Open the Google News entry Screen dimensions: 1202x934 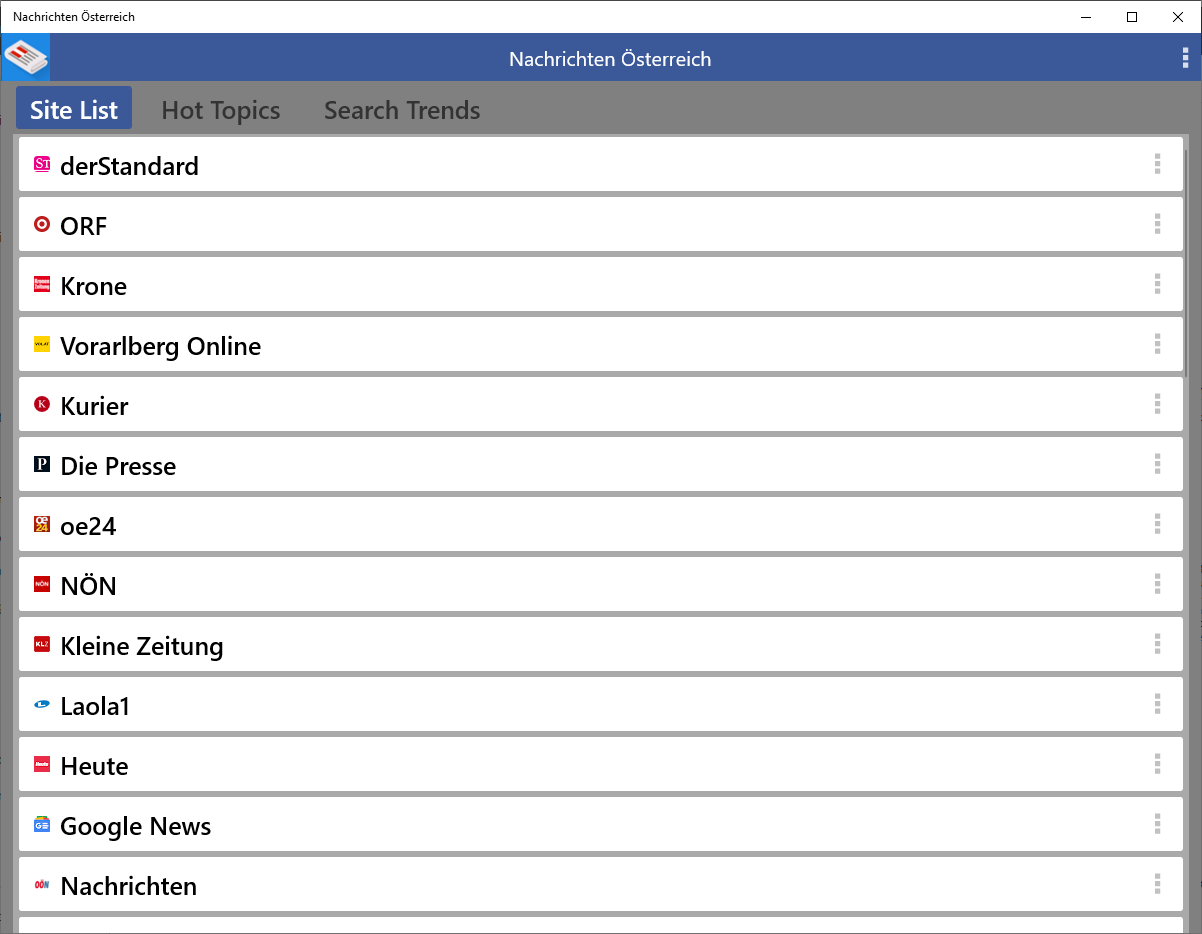pyautogui.click(x=601, y=824)
